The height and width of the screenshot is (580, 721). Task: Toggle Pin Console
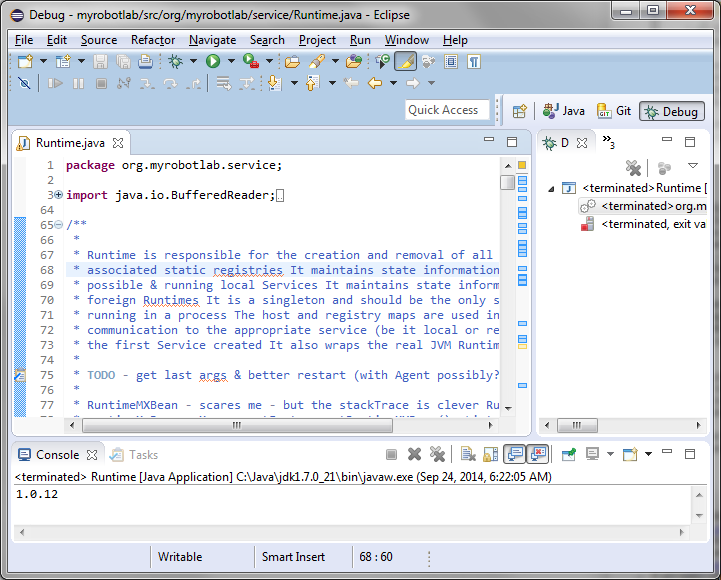[x=569, y=454]
